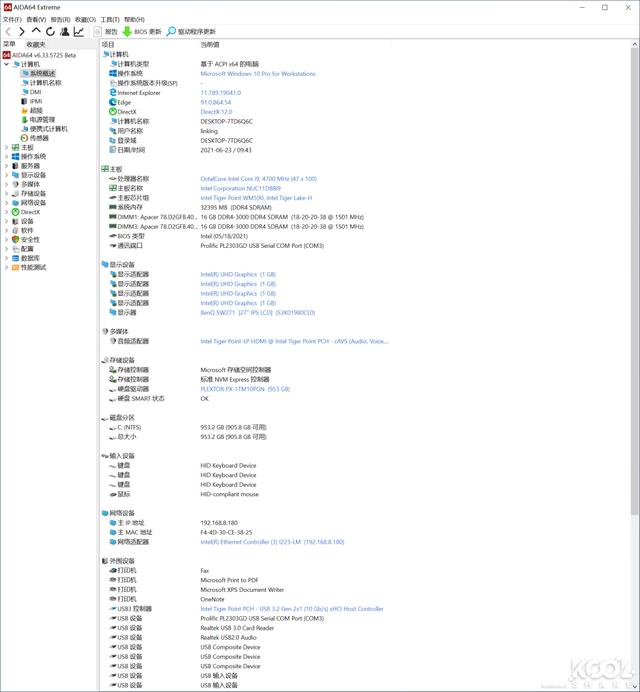
Task: Collapse the 计算机 tree node
Action: (7, 64)
